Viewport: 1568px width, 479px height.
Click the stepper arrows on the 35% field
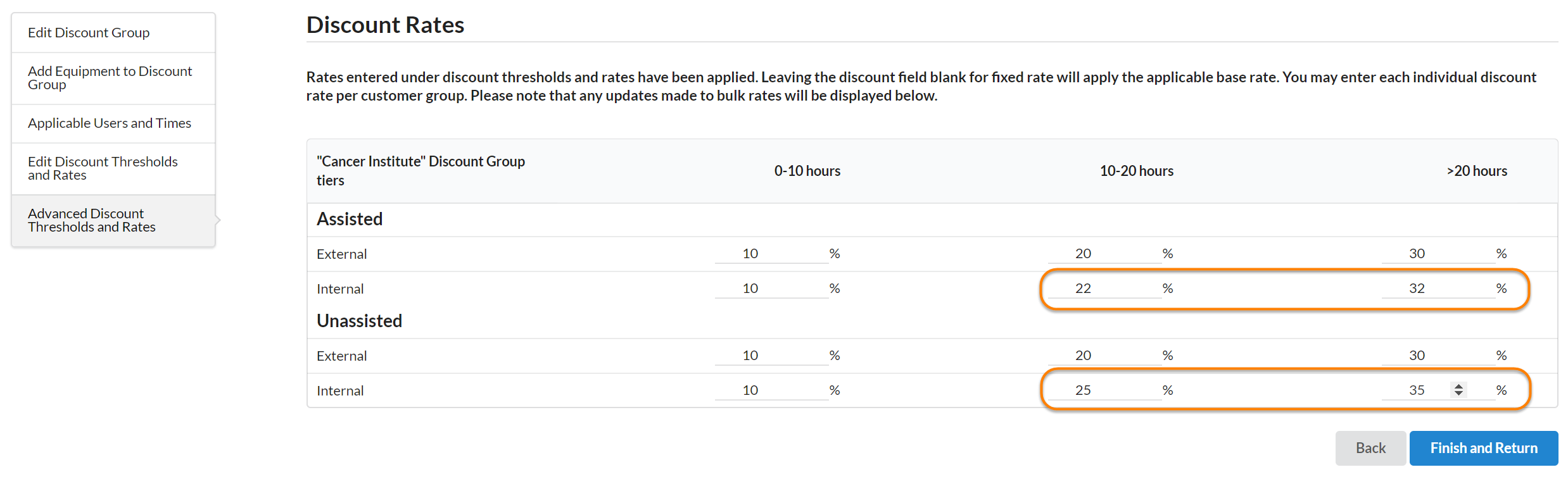(x=1458, y=390)
